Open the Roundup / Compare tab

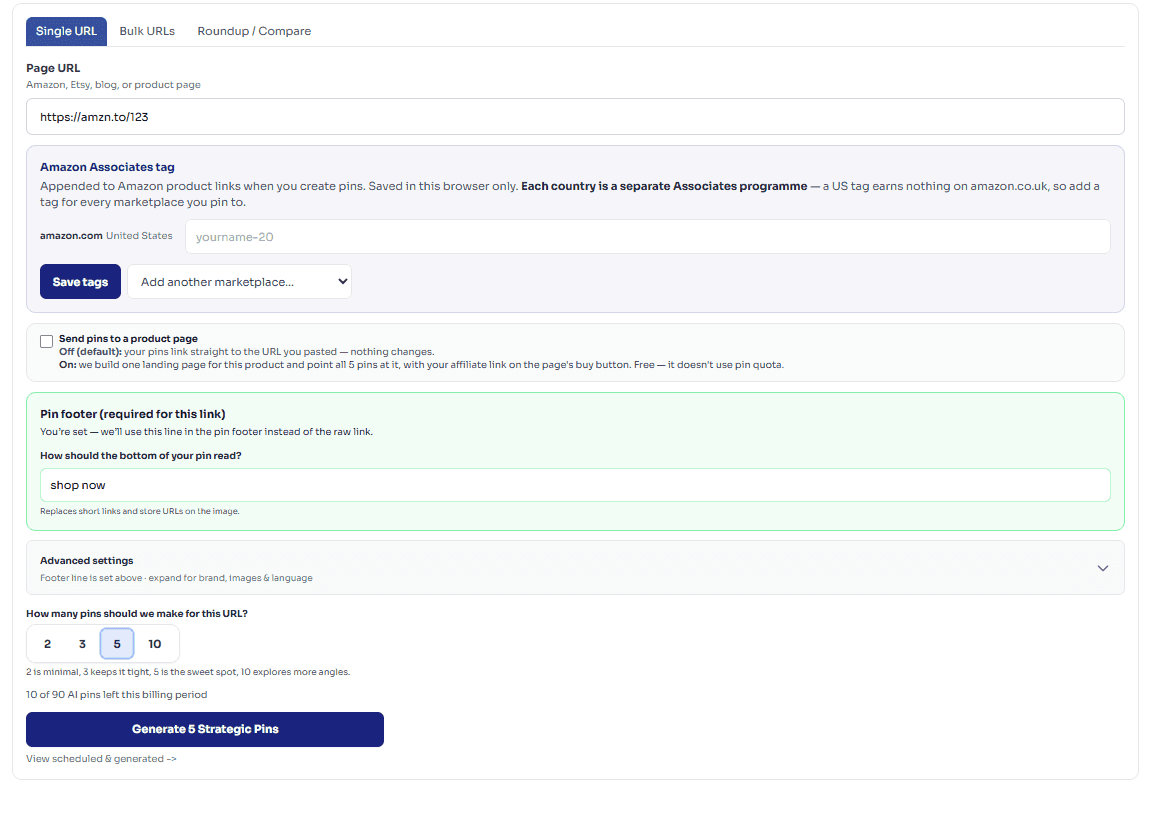point(254,31)
